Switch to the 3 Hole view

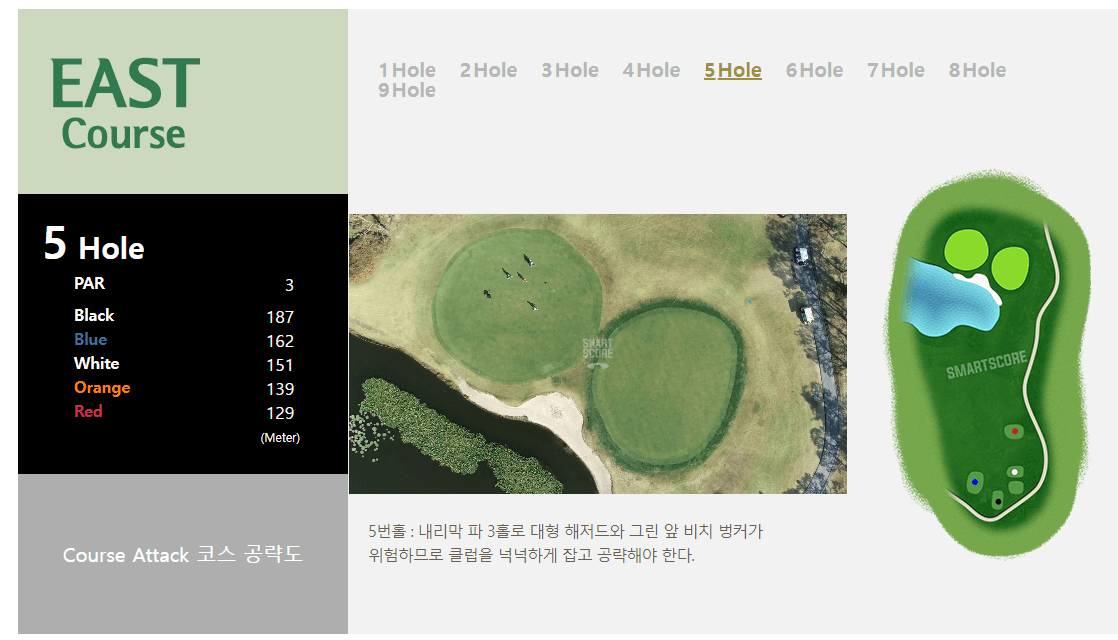[x=570, y=70]
